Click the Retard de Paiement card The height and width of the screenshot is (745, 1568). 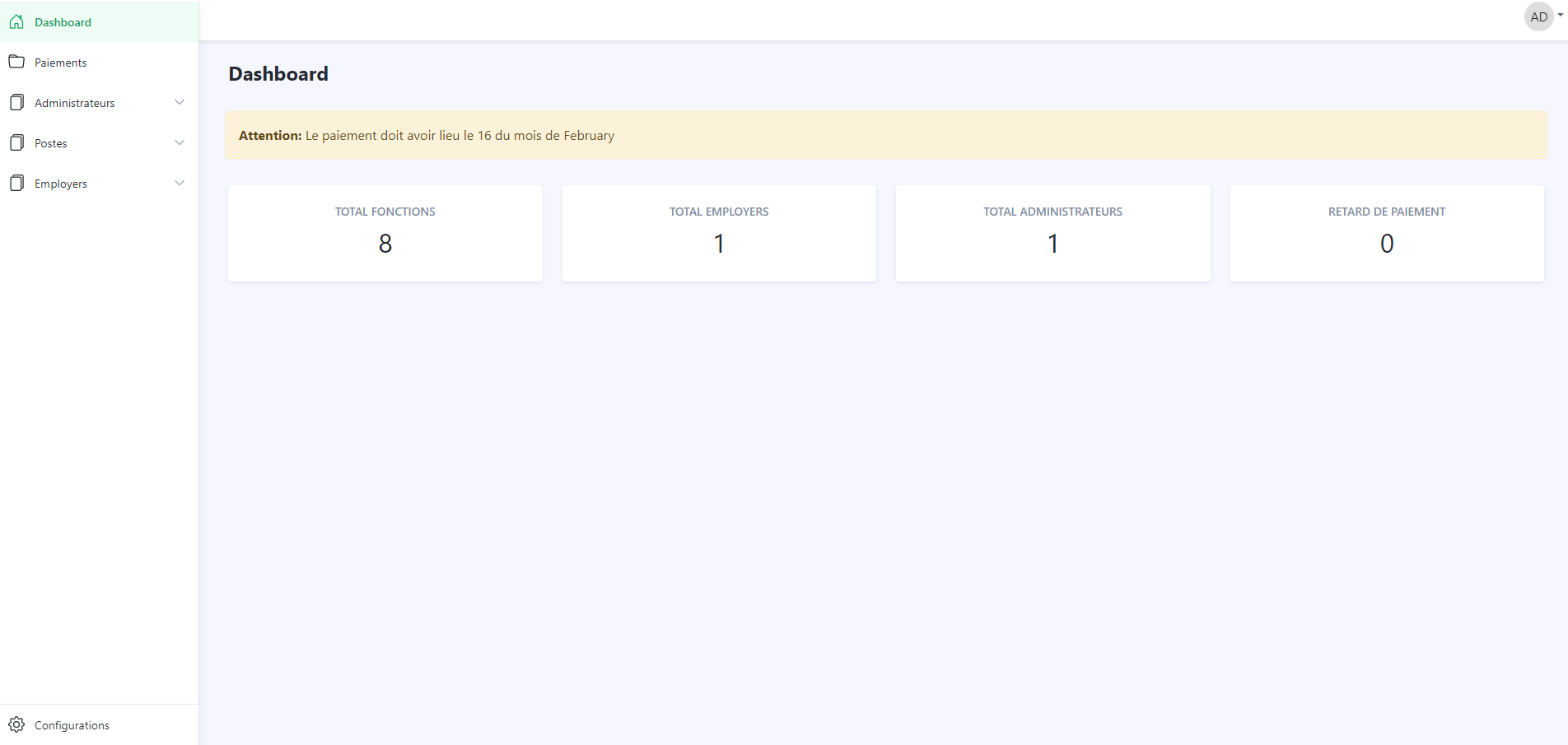click(x=1386, y=233)
